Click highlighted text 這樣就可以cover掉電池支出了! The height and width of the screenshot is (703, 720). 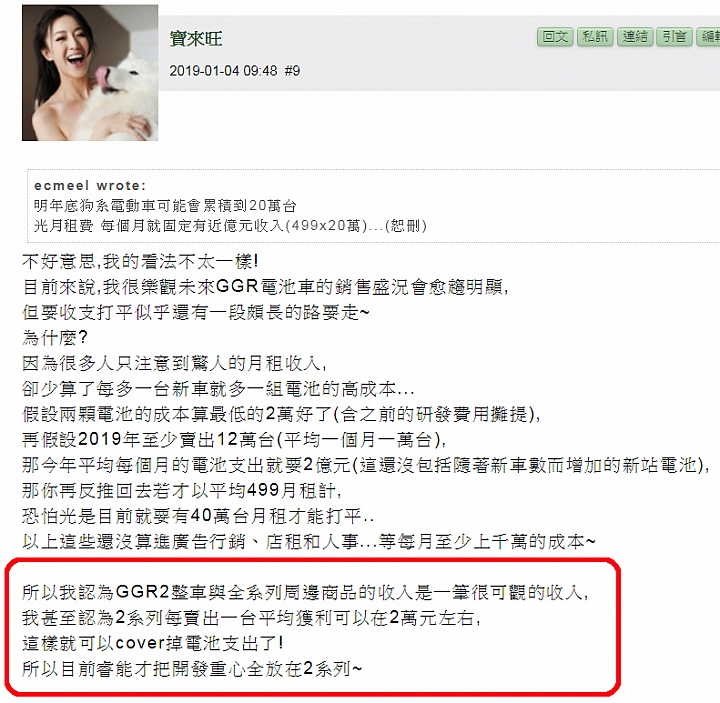152,643
